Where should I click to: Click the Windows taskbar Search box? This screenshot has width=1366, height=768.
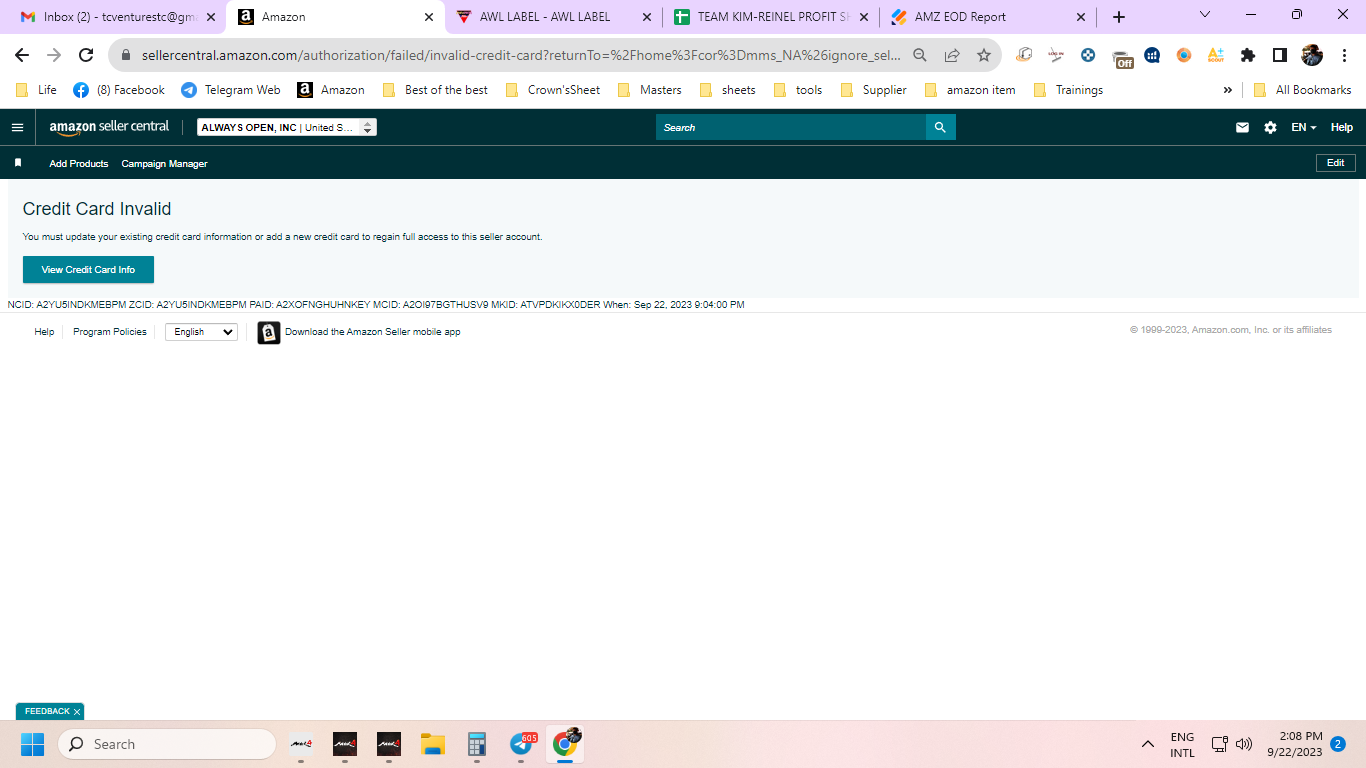(x=167, y=744)
